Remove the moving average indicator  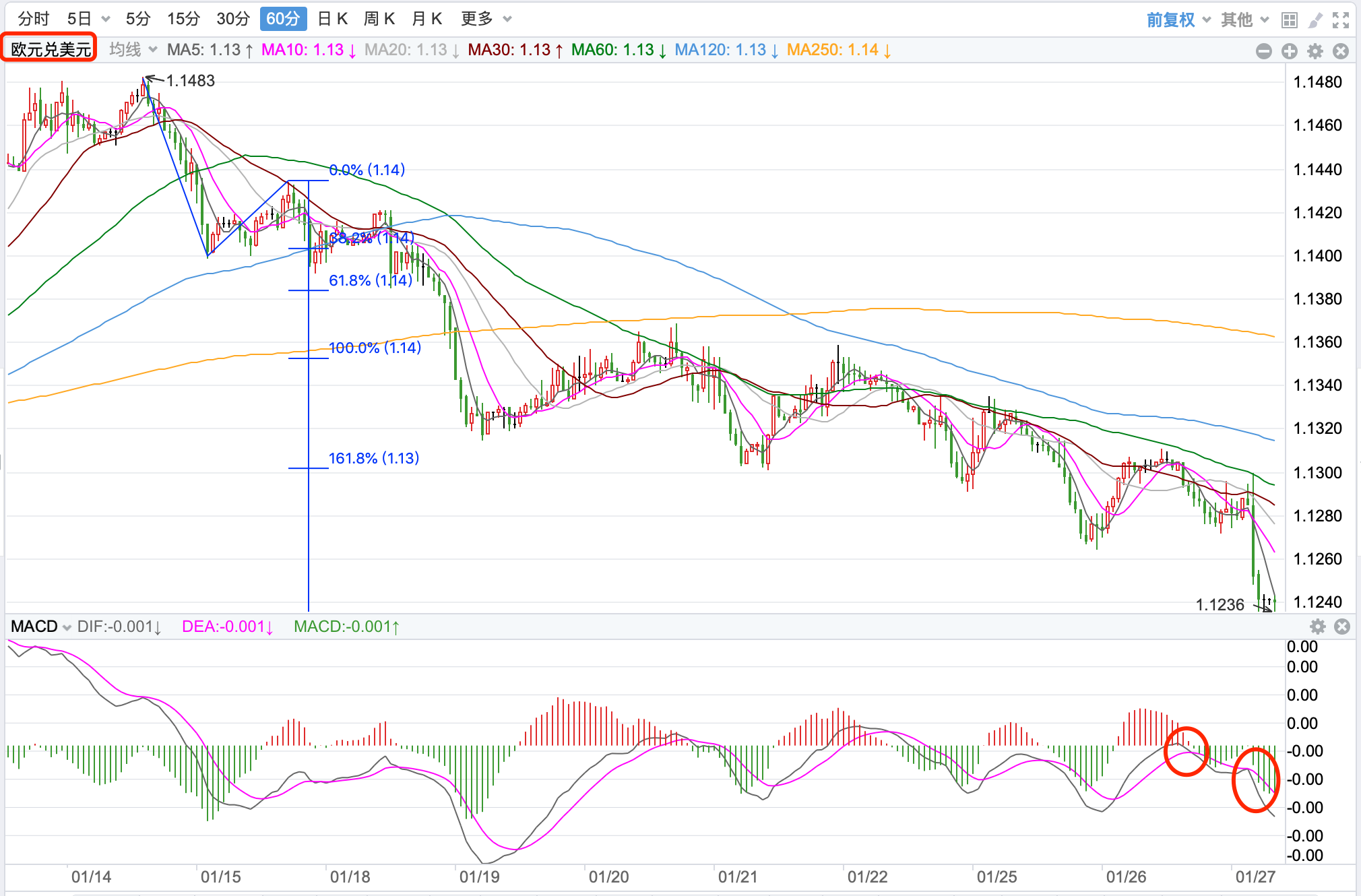1341,51
